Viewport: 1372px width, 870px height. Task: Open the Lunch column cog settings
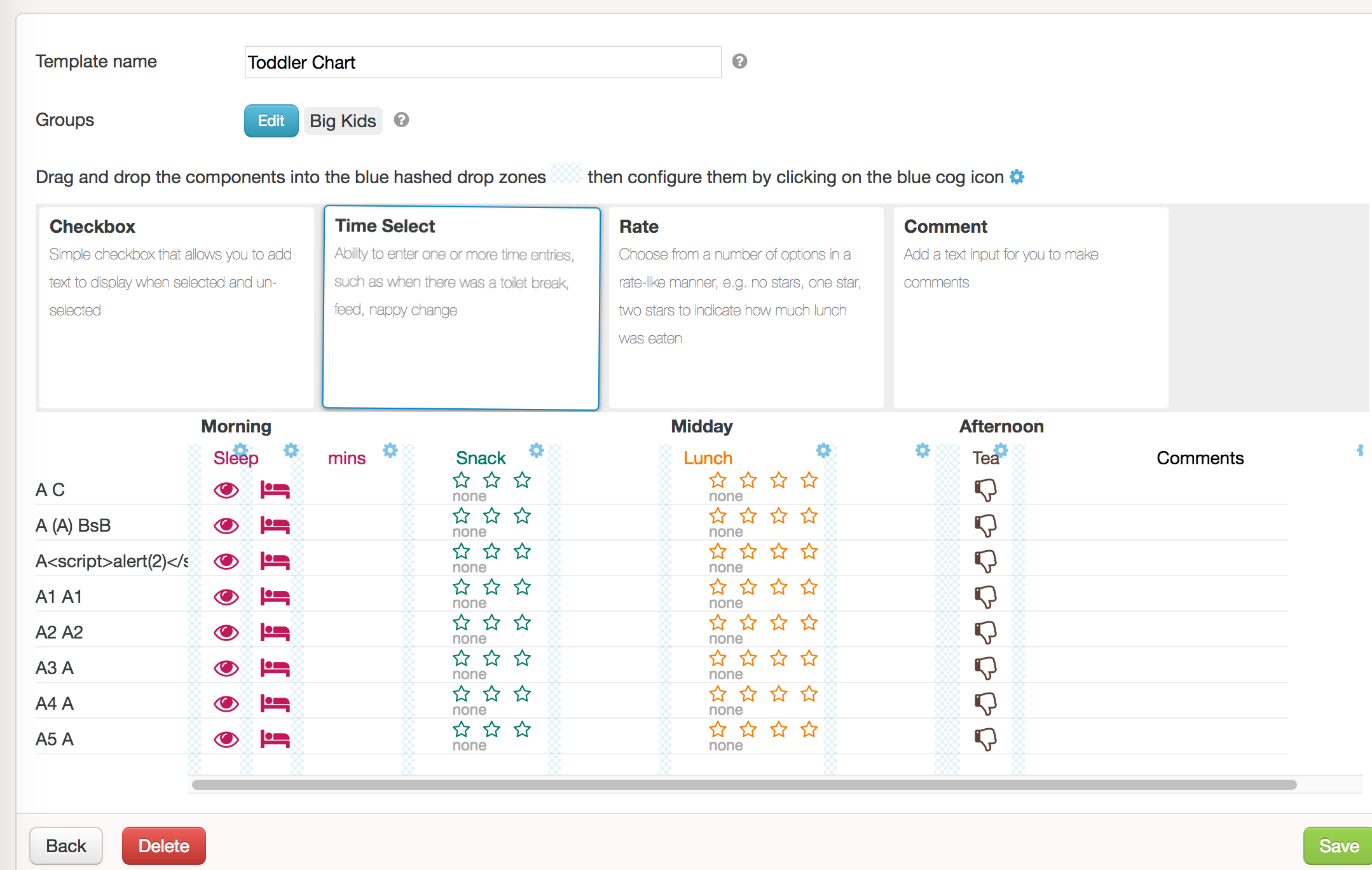(823, 450)
